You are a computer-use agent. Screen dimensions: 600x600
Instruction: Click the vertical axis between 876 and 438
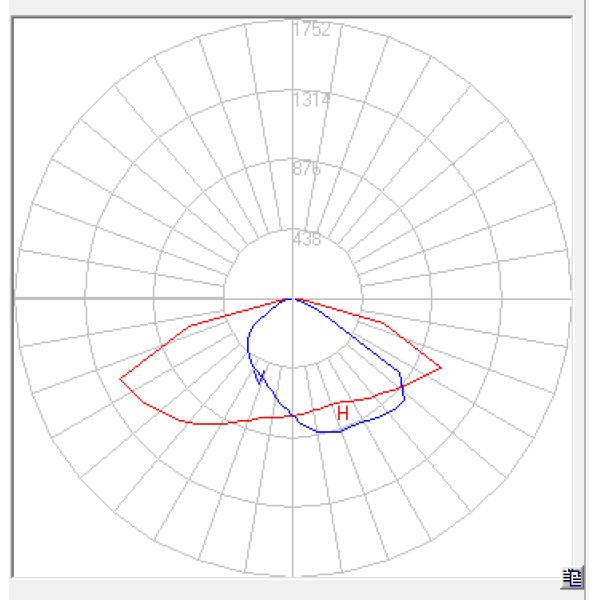(292, 205)
